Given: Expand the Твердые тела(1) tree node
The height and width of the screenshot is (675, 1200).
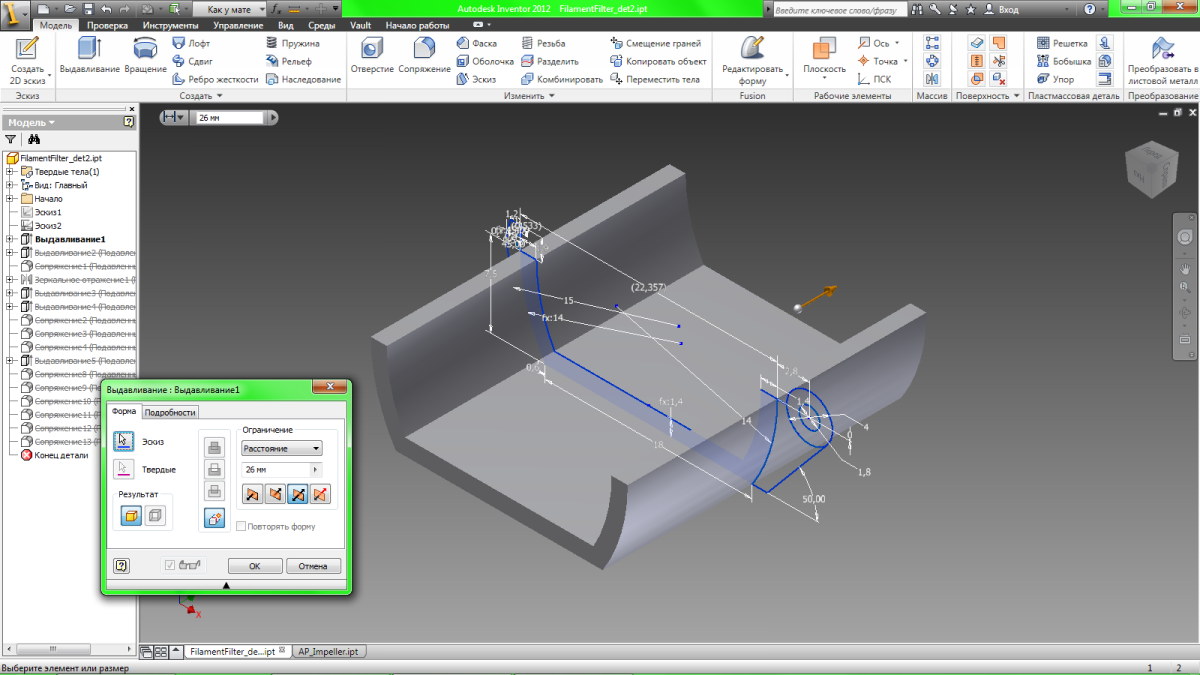Looking at the screenshot, I should pos(9,172).
